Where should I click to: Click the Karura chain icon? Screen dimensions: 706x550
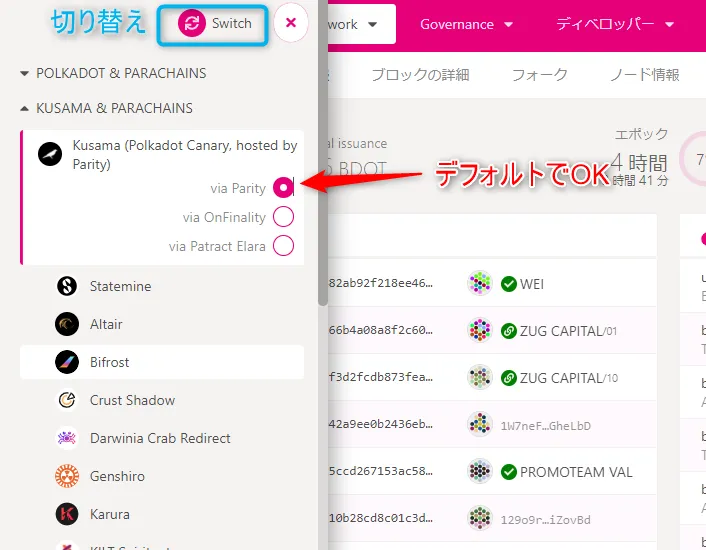pos(67,514)
